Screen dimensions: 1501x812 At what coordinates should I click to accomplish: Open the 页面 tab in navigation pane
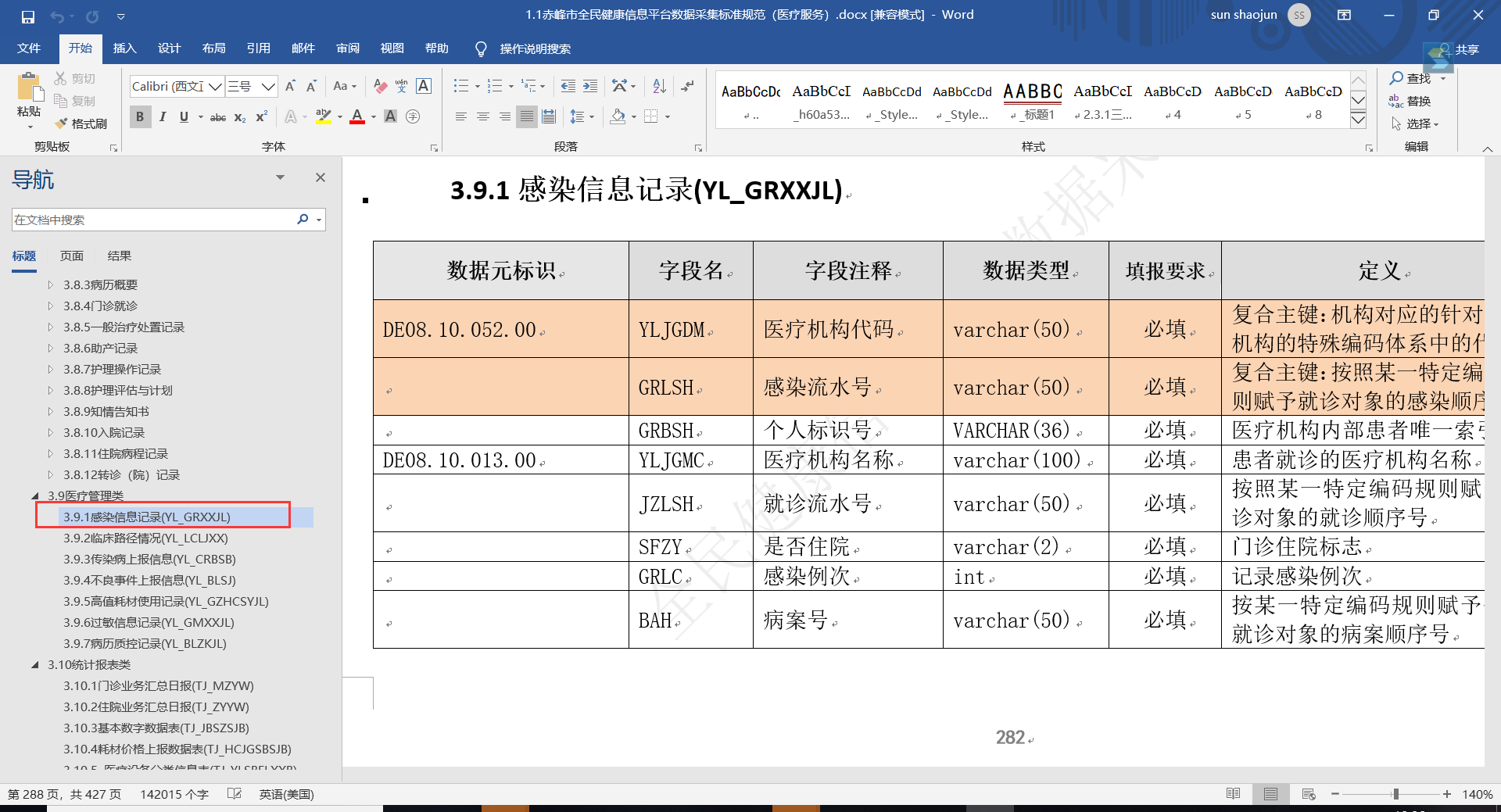[72, 256]
